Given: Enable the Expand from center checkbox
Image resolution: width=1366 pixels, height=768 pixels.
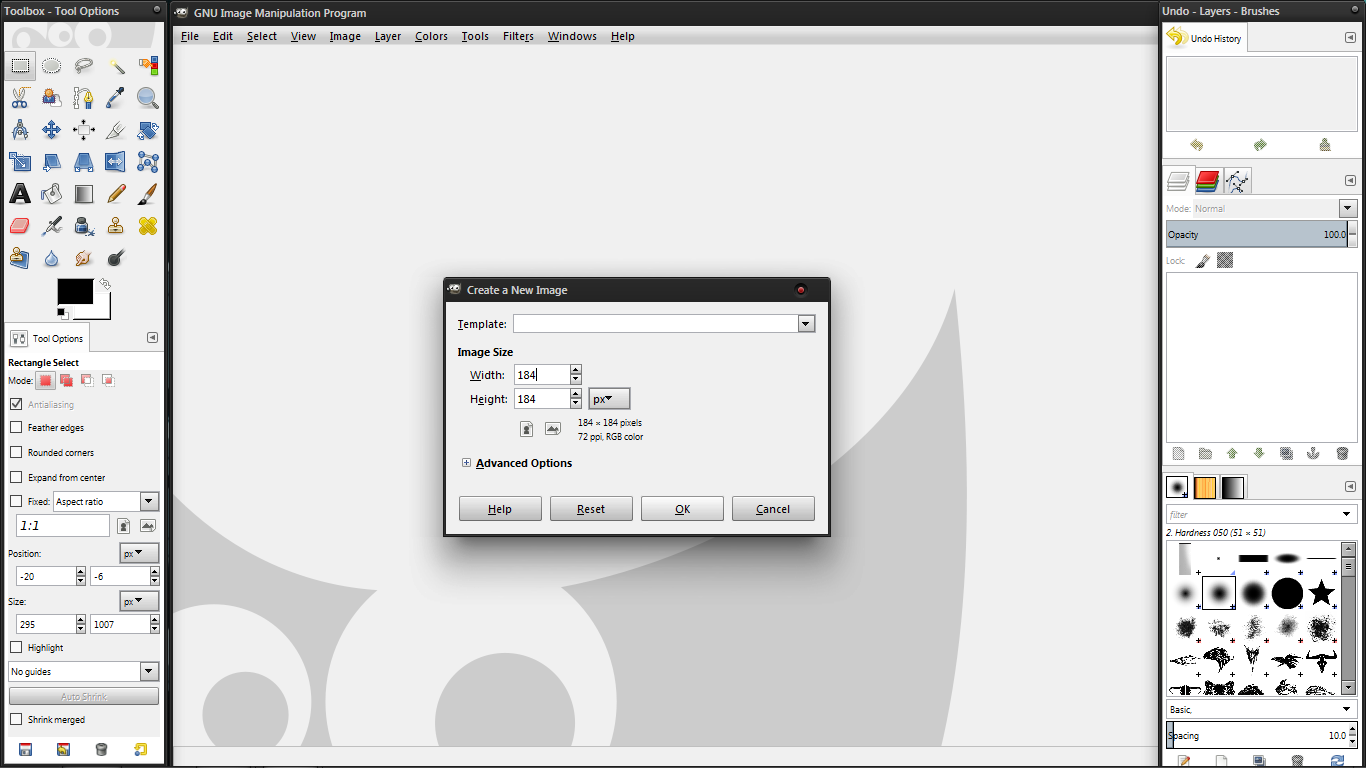Looking at the screenshot, I should point(16,477).
